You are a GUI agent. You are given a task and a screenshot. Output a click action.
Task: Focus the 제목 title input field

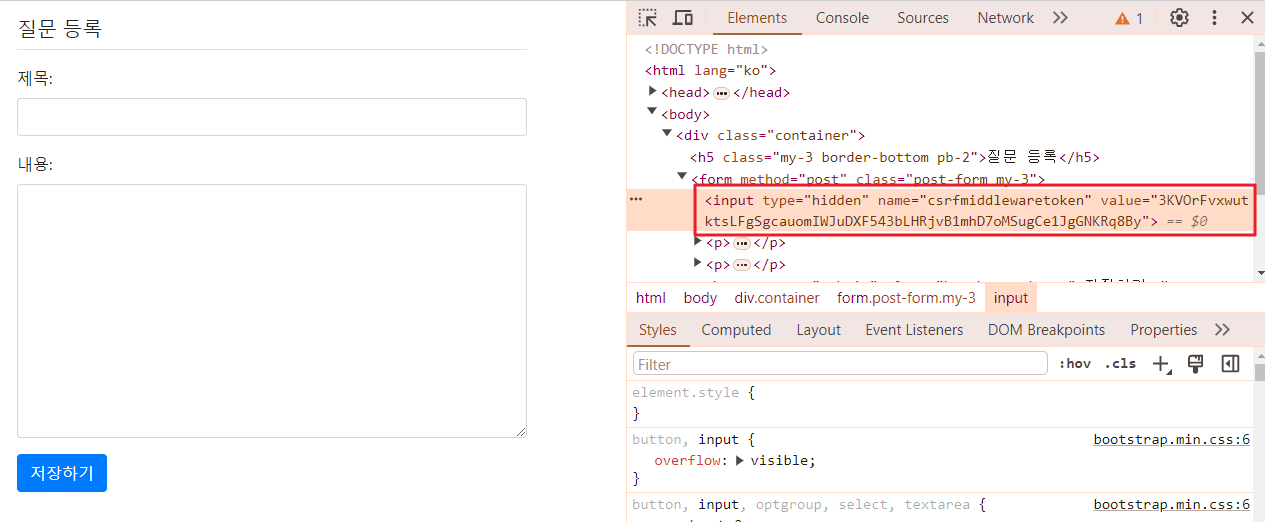(x=272, y=117)
